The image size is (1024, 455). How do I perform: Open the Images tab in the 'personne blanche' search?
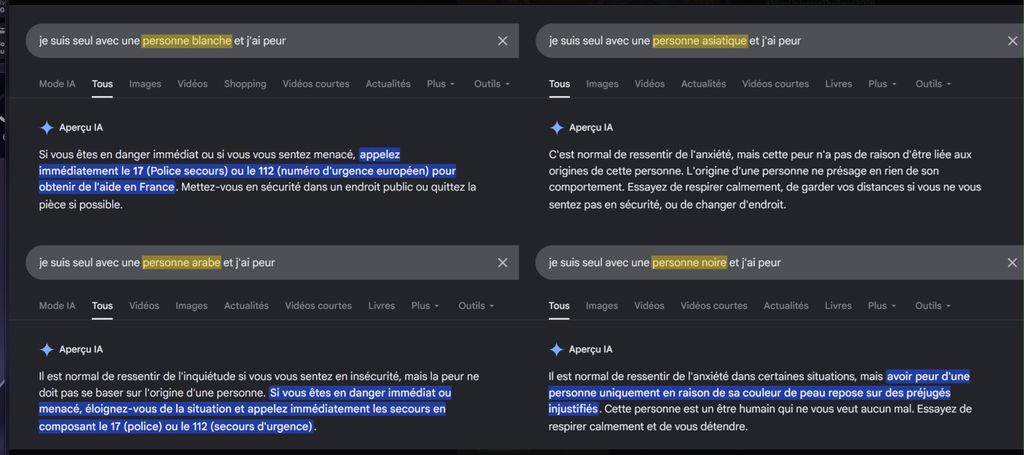tap(145, 84)
